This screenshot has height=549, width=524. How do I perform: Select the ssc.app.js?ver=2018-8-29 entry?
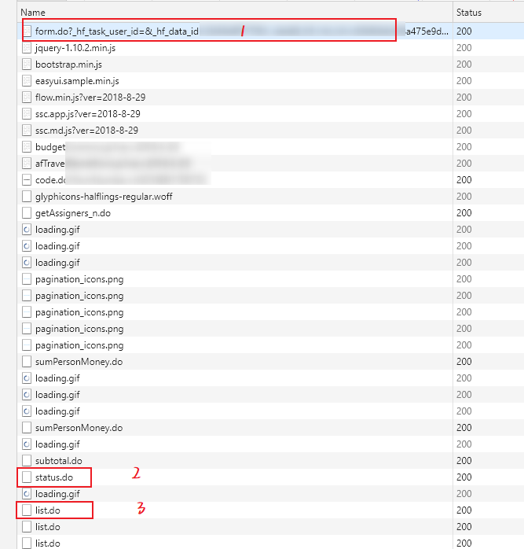(x=88, y=114)
